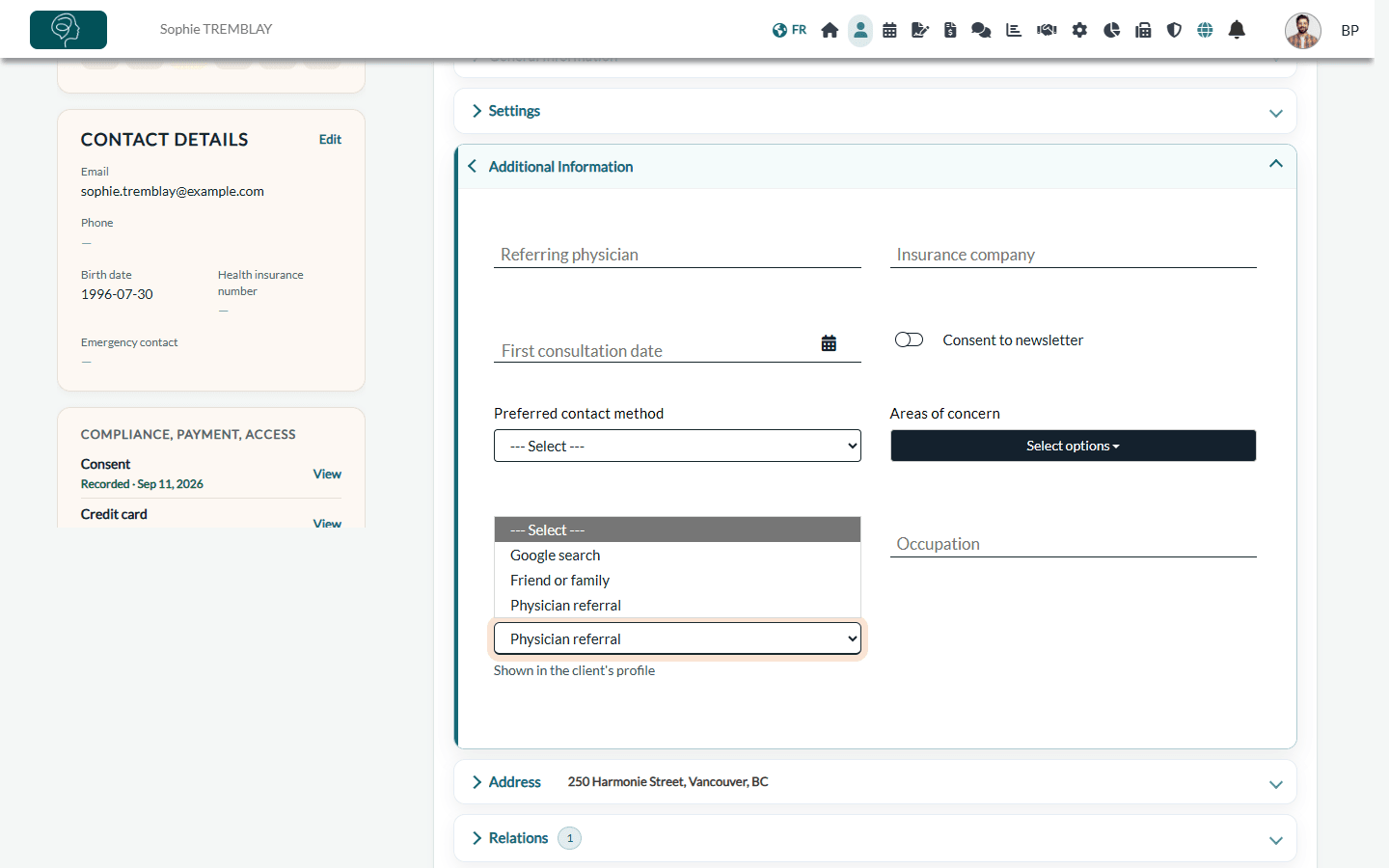Click the app logo head icon
The height and width of the screenshot is (868, 1389).
coord(68,30)
